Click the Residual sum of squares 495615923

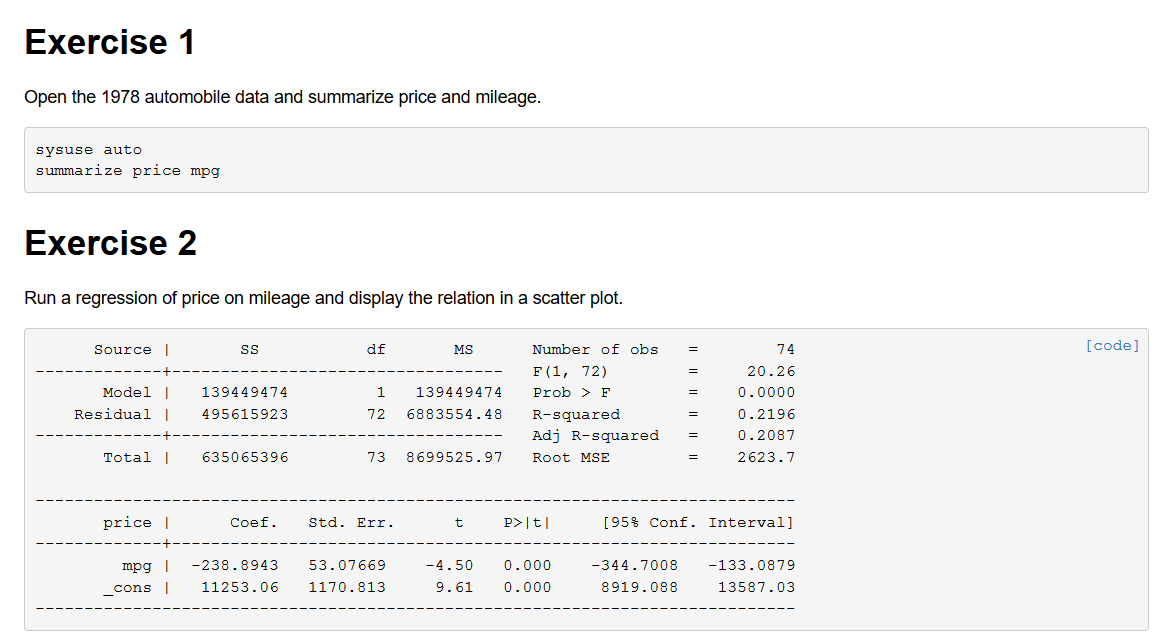[x=245, y=414]
